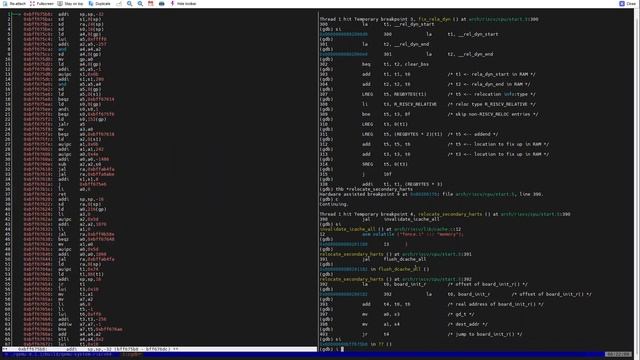Screen dimensions: 640x360
Task: Click the 'jr t4 /* jump to board_init_r() */' line
Action: click(421, 334)
